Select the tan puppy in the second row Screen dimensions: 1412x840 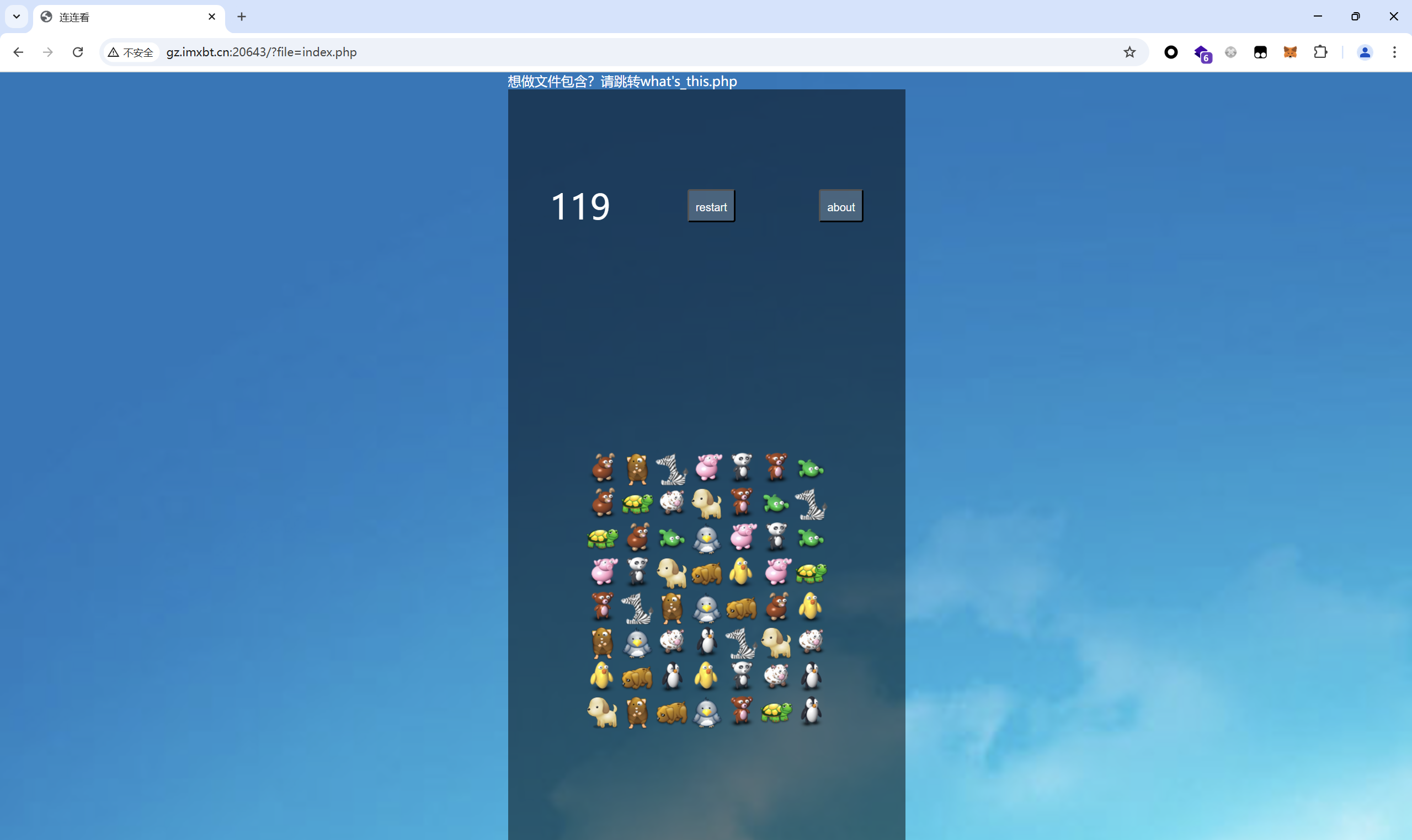point(707,503)
